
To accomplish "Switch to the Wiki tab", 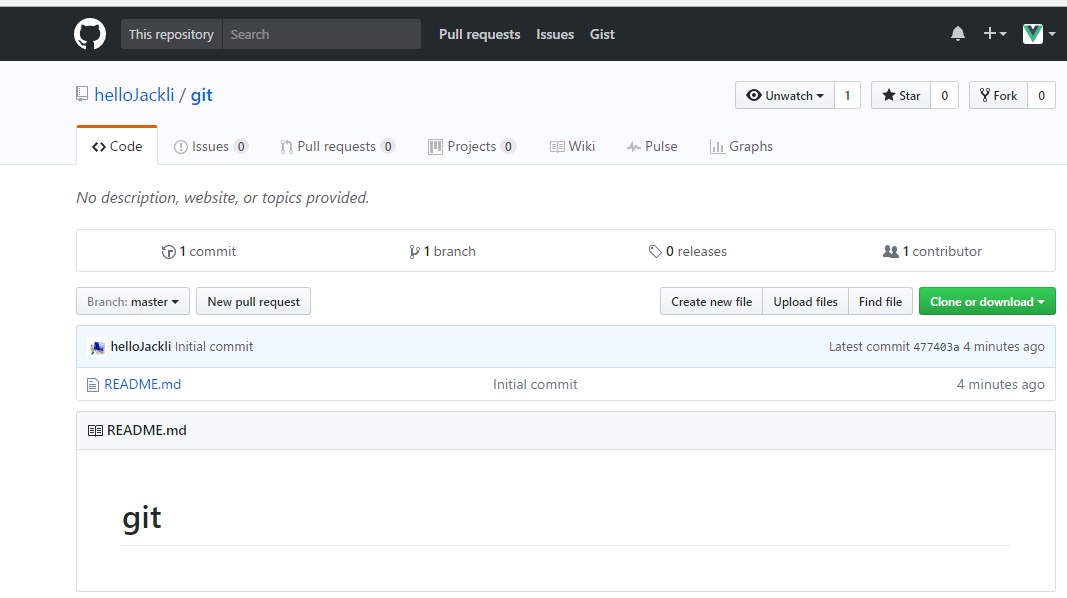I will pos(572,146).
